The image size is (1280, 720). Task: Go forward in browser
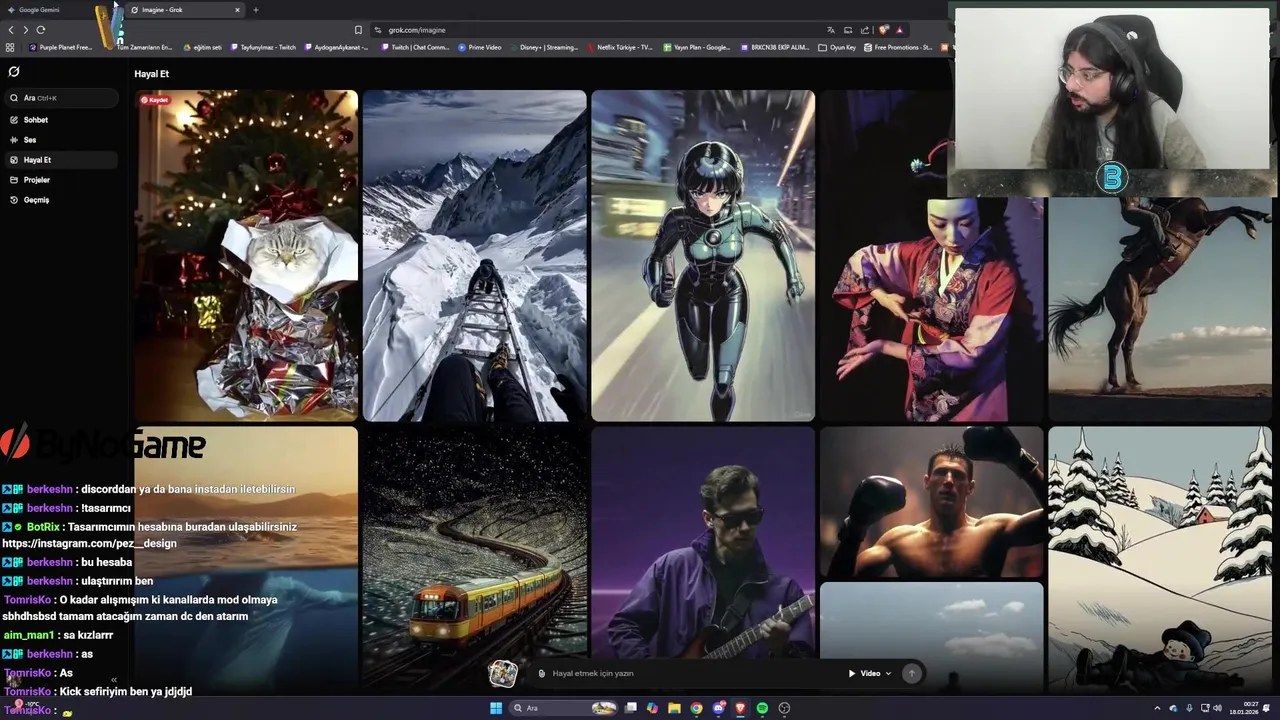click(25, 30)
